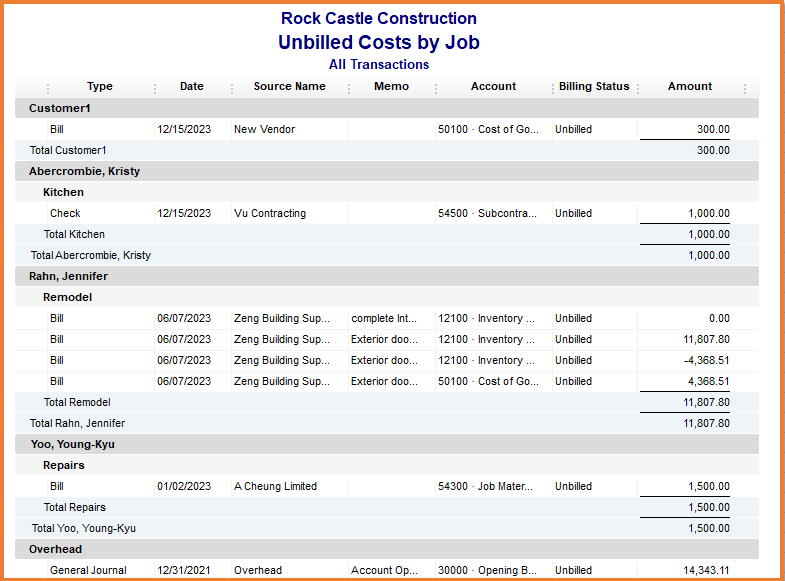Click the Memo column header
The width and height of the screenshot is (785, 581).
(x=391, y=86)
